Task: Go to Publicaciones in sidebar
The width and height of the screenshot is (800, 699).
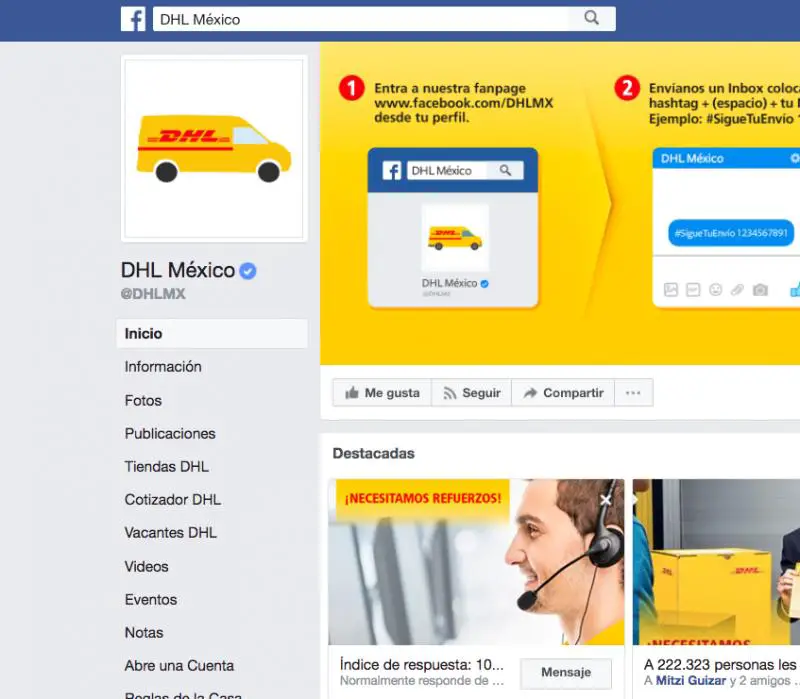Action: tap(170, 434)
